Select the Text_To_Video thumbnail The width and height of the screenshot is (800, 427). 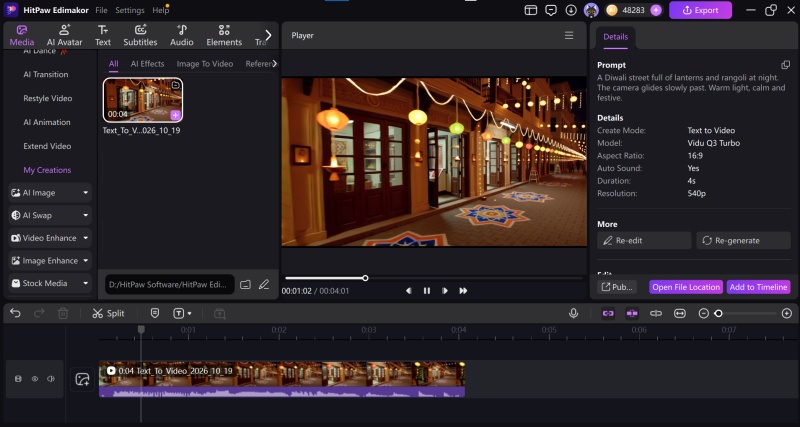(x=143, y=100)
